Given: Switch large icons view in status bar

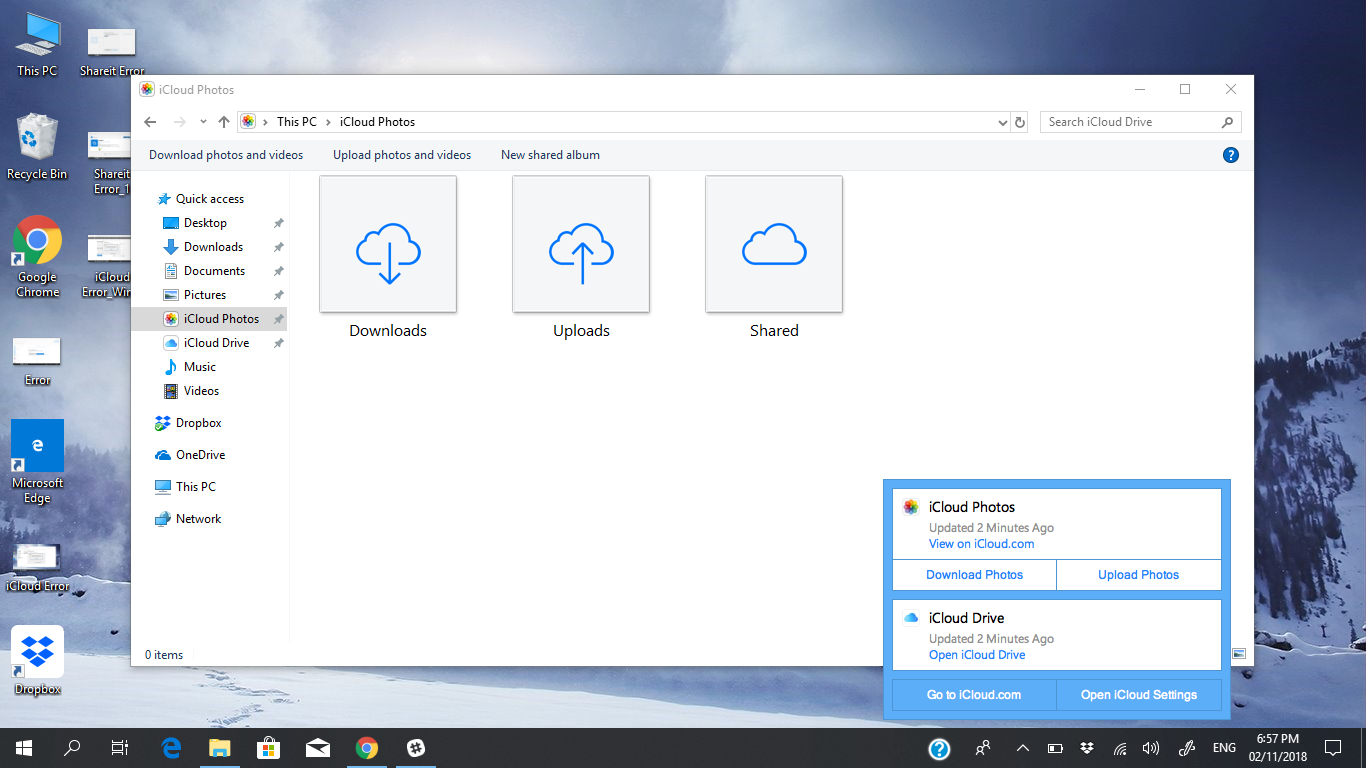Looking at the screenshot, I should click(x=1239, y=654).
